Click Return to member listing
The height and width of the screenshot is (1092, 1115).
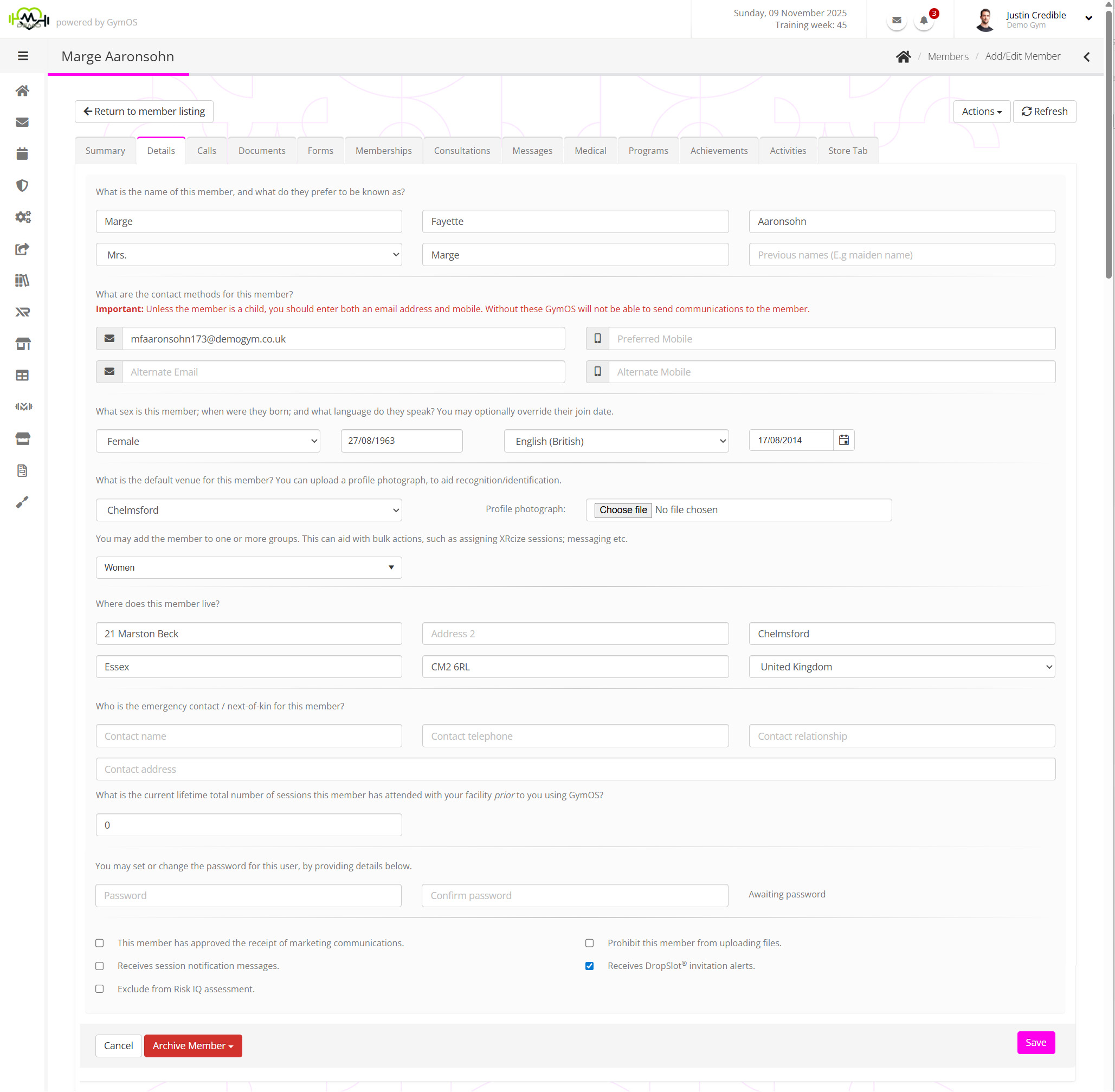coord(144,111)
